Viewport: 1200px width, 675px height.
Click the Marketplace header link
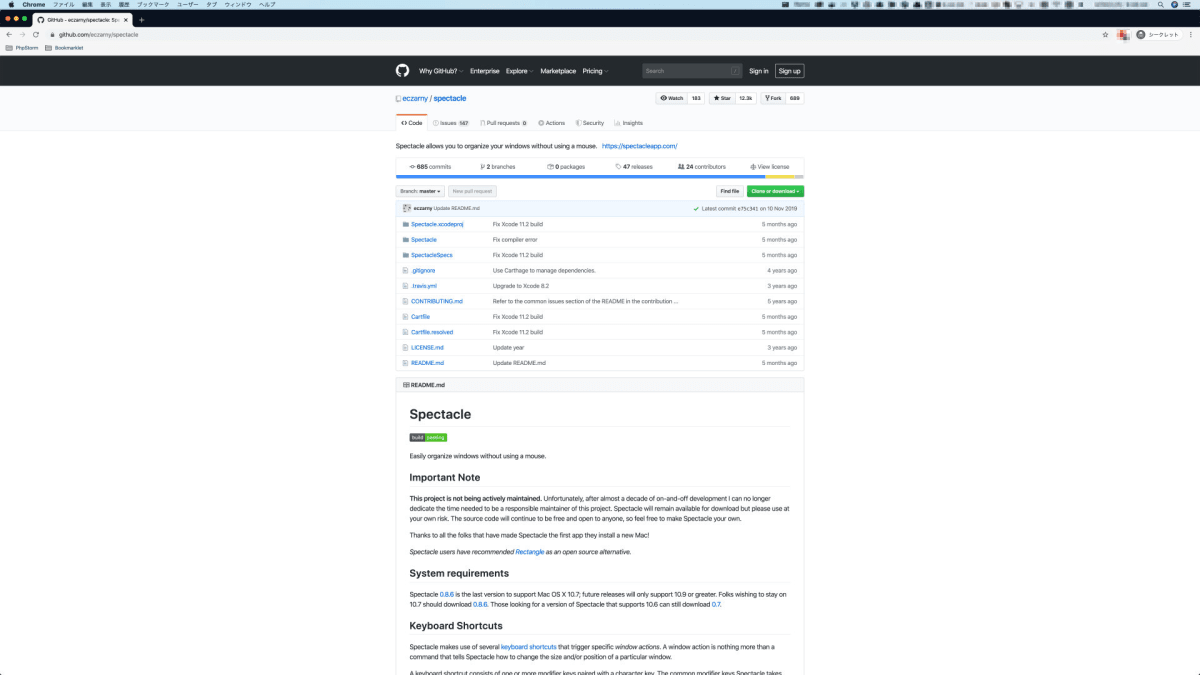pyautogui.click(x=558, y=71)
